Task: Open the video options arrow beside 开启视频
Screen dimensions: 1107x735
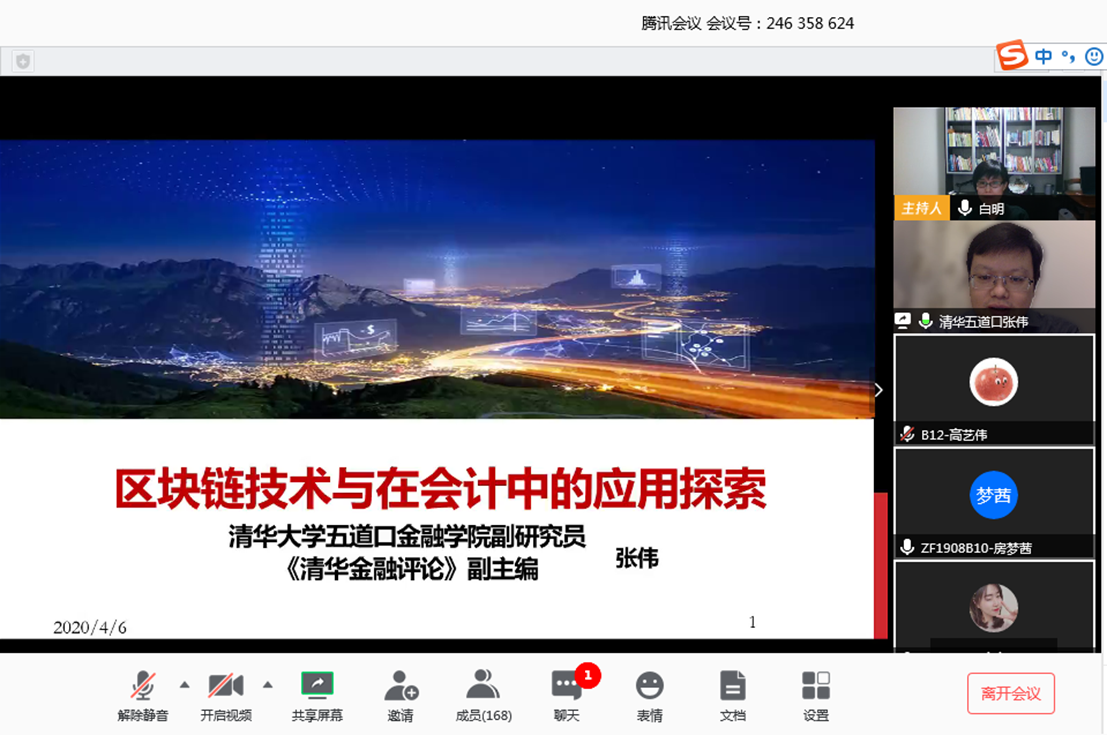Action: click(x=266, y=683)
